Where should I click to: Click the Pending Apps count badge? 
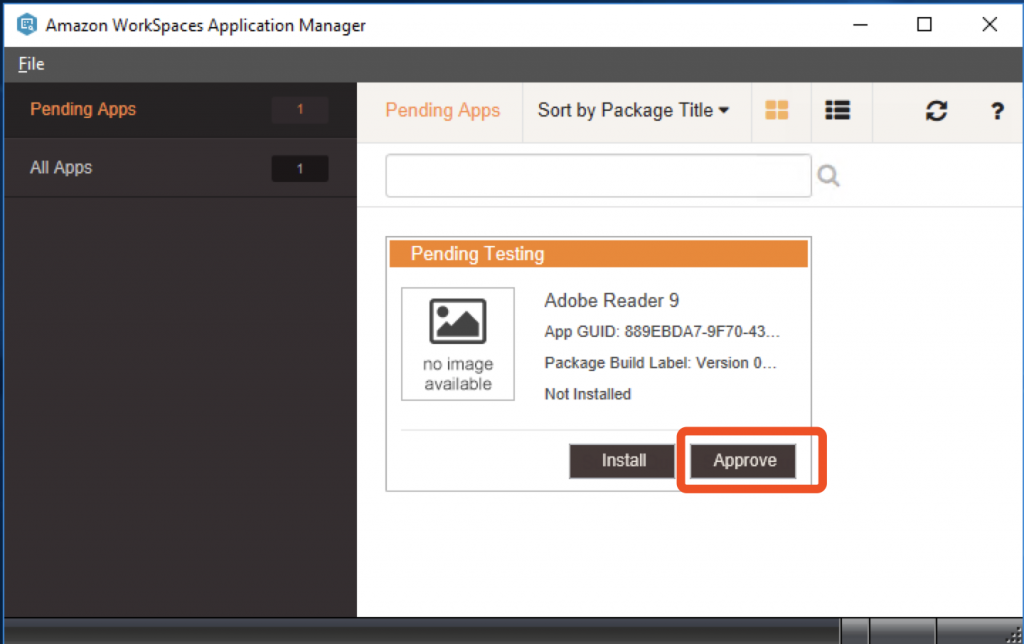point(300,110)
